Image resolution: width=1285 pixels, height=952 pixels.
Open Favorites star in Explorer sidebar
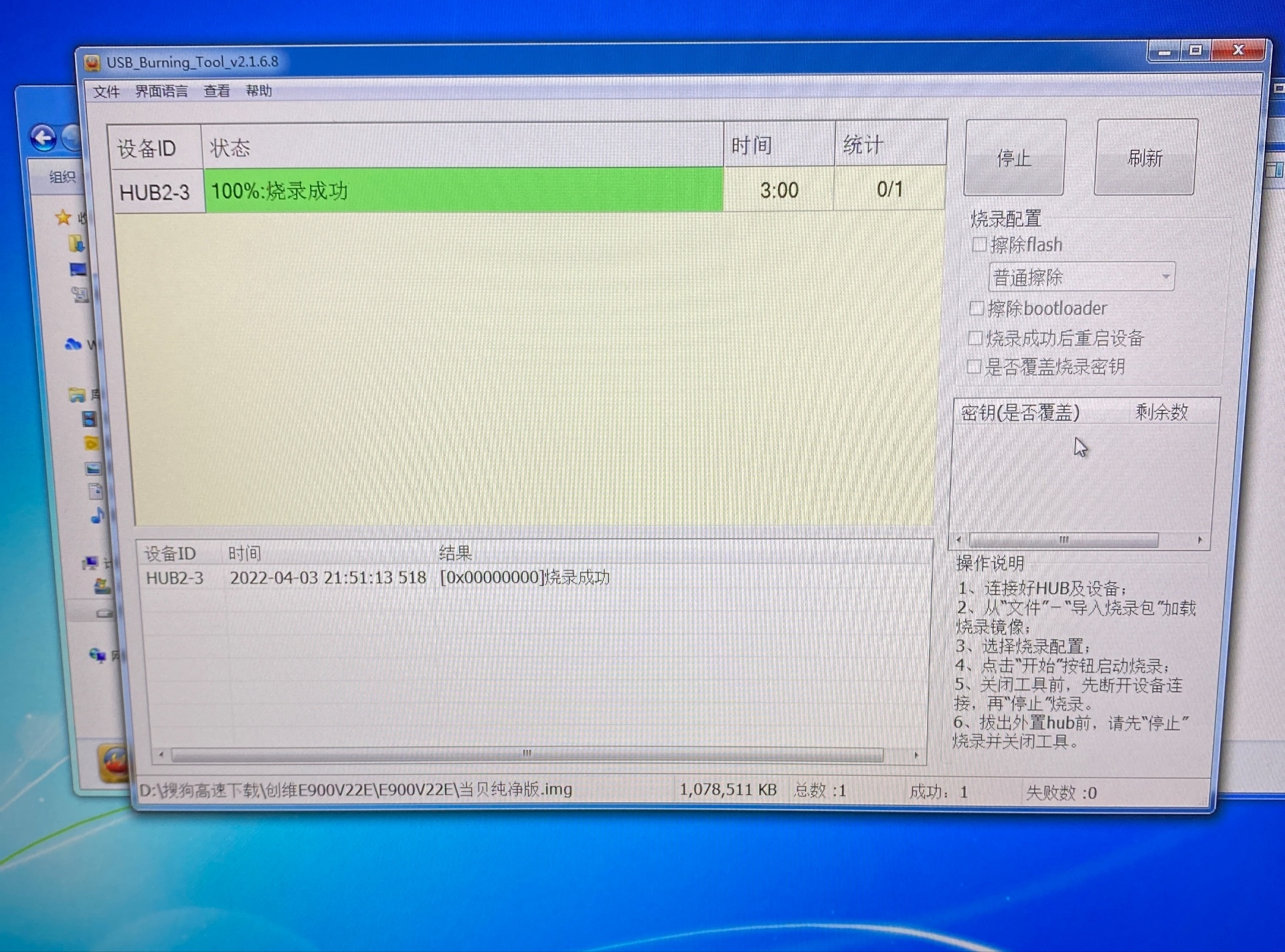coord(64,217)
